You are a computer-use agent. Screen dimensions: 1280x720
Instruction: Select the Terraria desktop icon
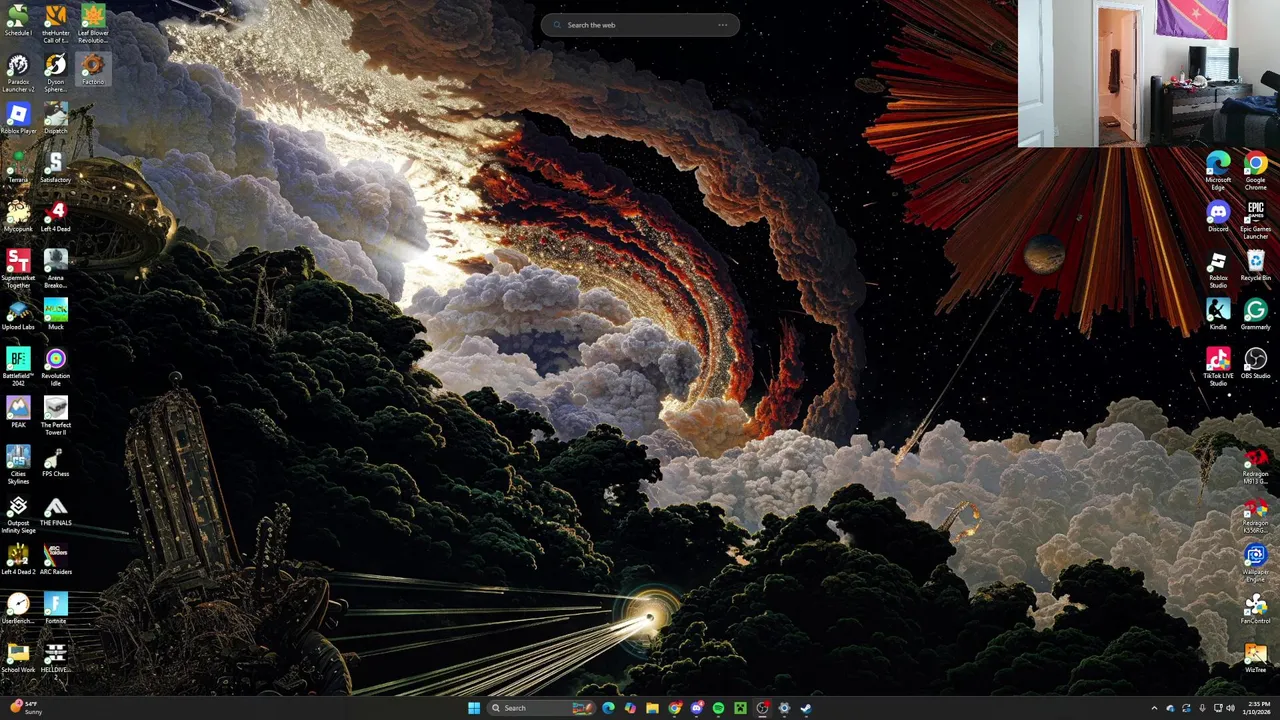tap(18, 168)
